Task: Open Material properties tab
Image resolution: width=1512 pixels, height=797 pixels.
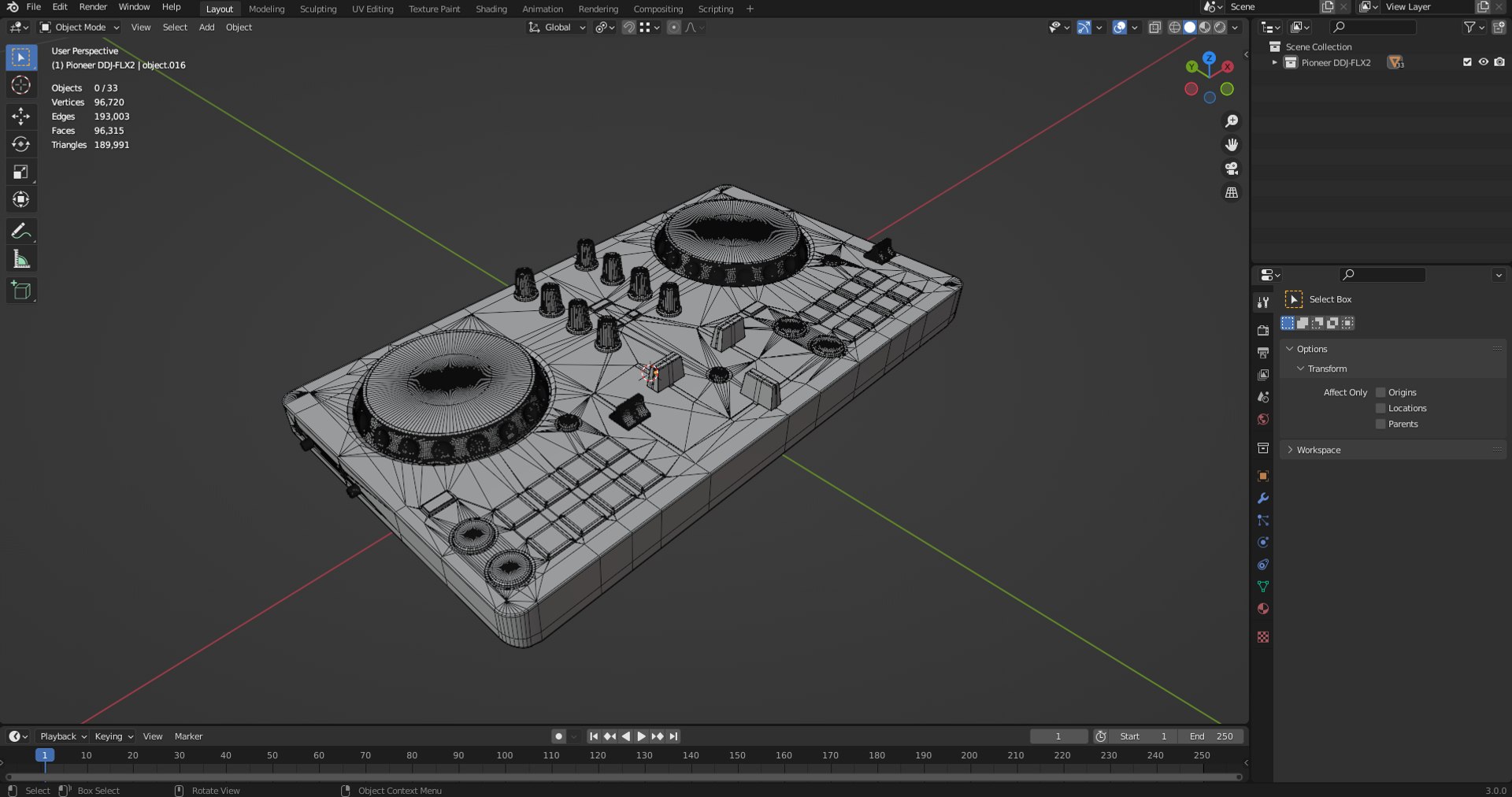Action: tap(1263, 608)
